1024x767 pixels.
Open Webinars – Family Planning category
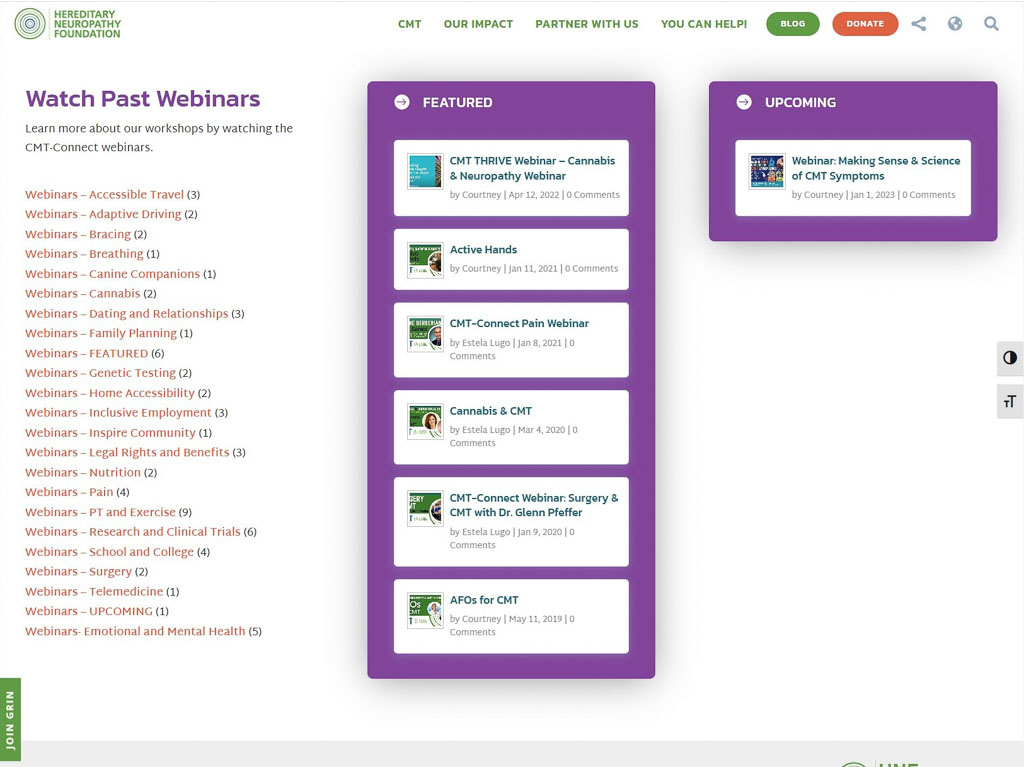pos(101,333)
